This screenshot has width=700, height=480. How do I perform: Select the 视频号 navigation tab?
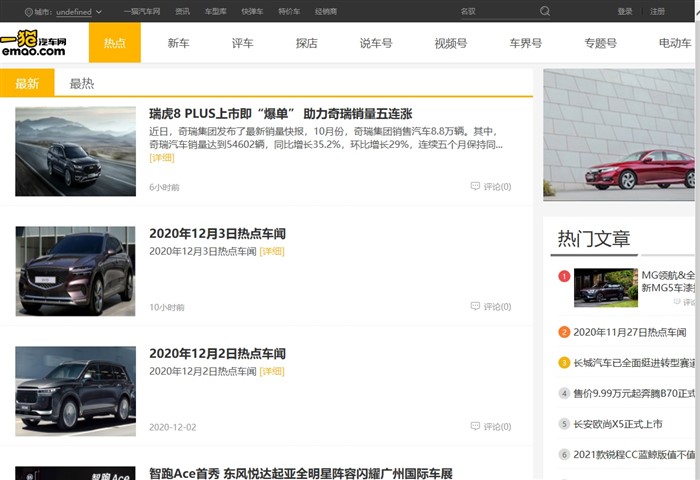pyautogui.click(x=451, y=43)
